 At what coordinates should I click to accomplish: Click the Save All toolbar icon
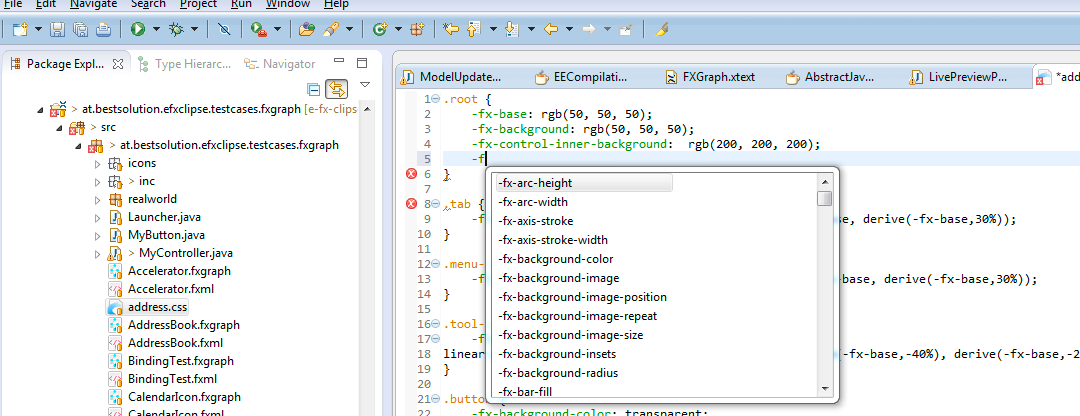(80, 30)
